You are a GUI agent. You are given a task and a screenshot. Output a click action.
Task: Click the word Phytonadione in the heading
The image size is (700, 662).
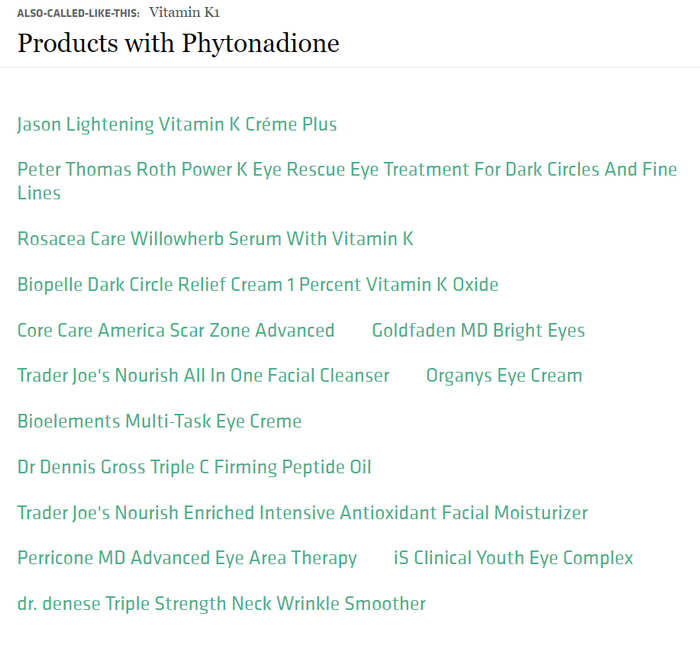[x=261, y=44]
